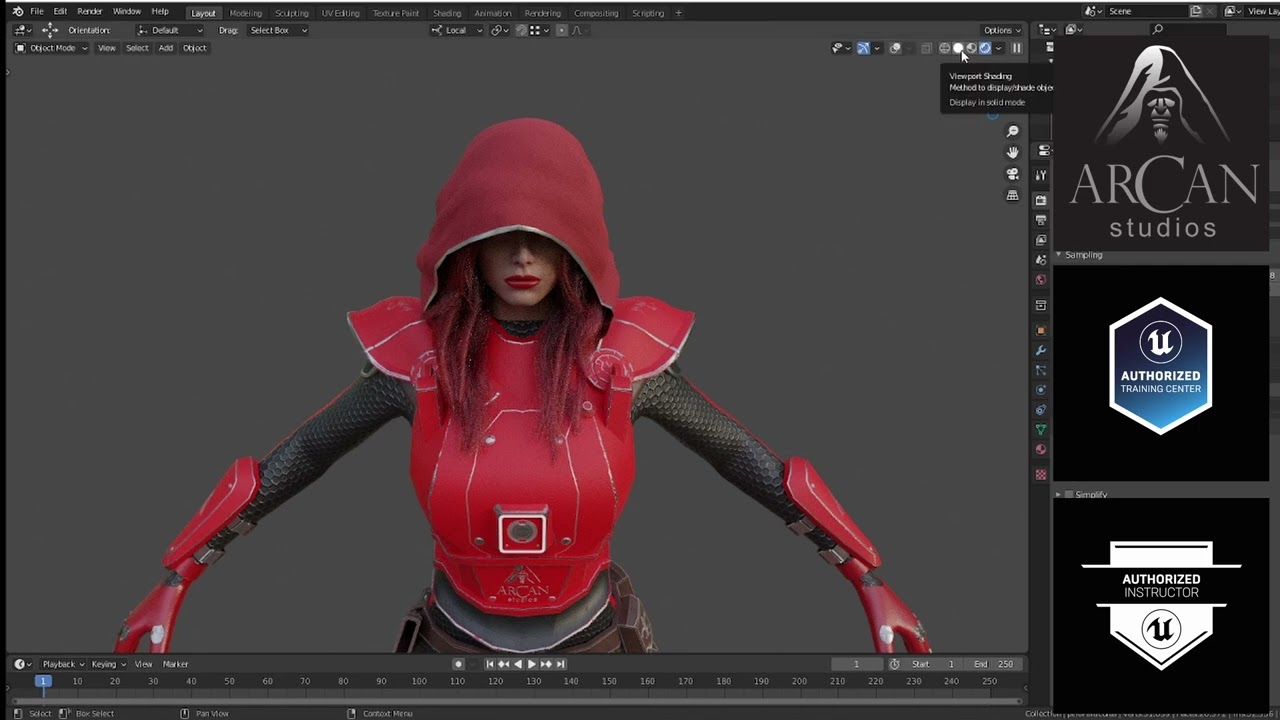The image size is (1280, 720).
Task: Select the Move tool icon in header
Action: pos(49,30)
